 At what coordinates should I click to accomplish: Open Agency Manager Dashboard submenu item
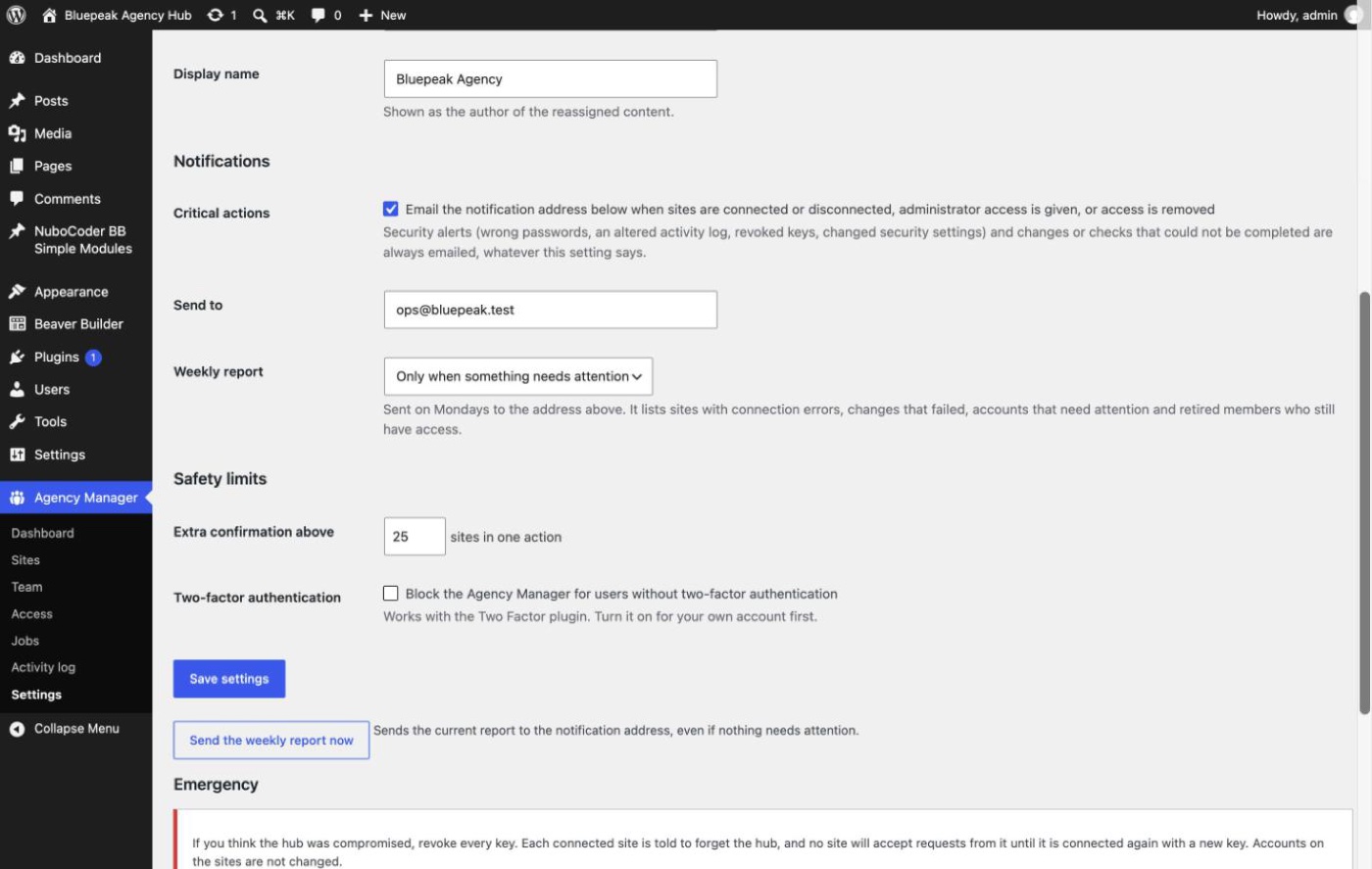pyautogui.click(x=42, y=533)
